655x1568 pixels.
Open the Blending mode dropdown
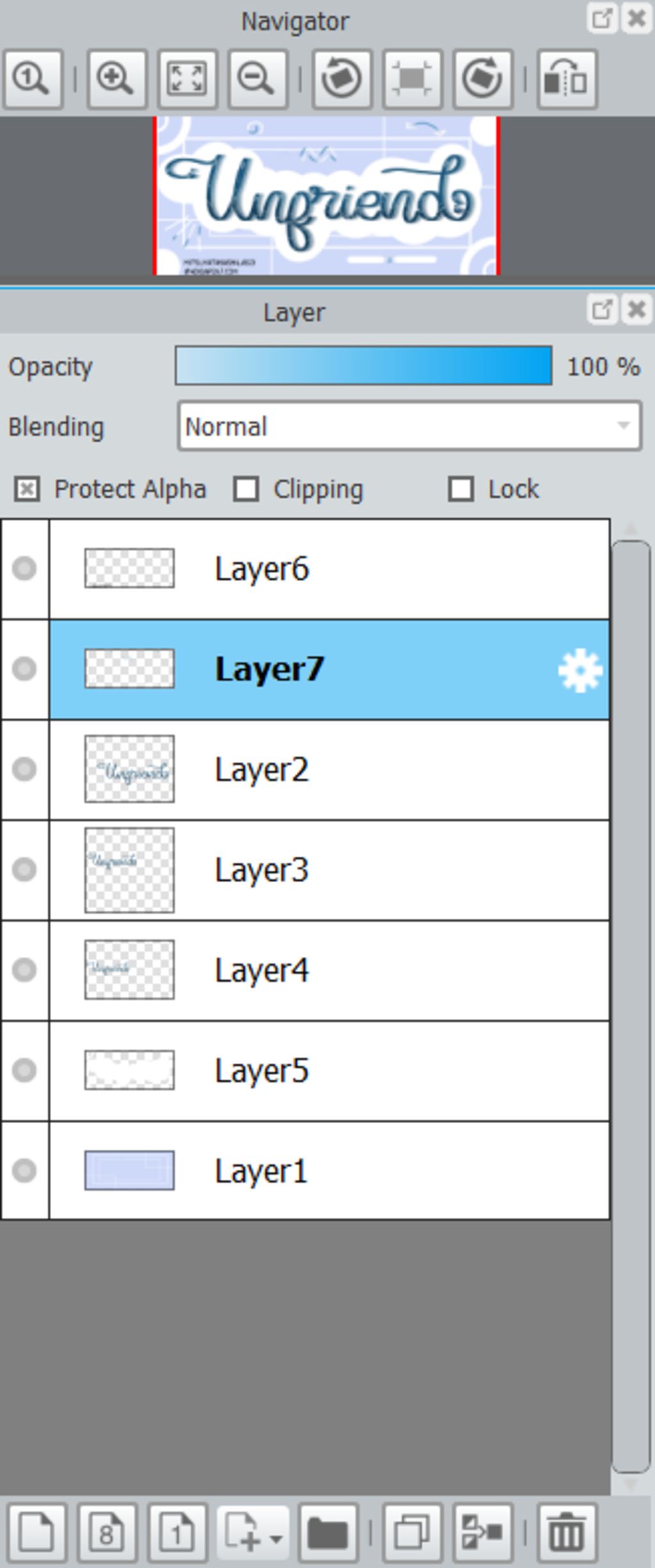coord(409,426)
